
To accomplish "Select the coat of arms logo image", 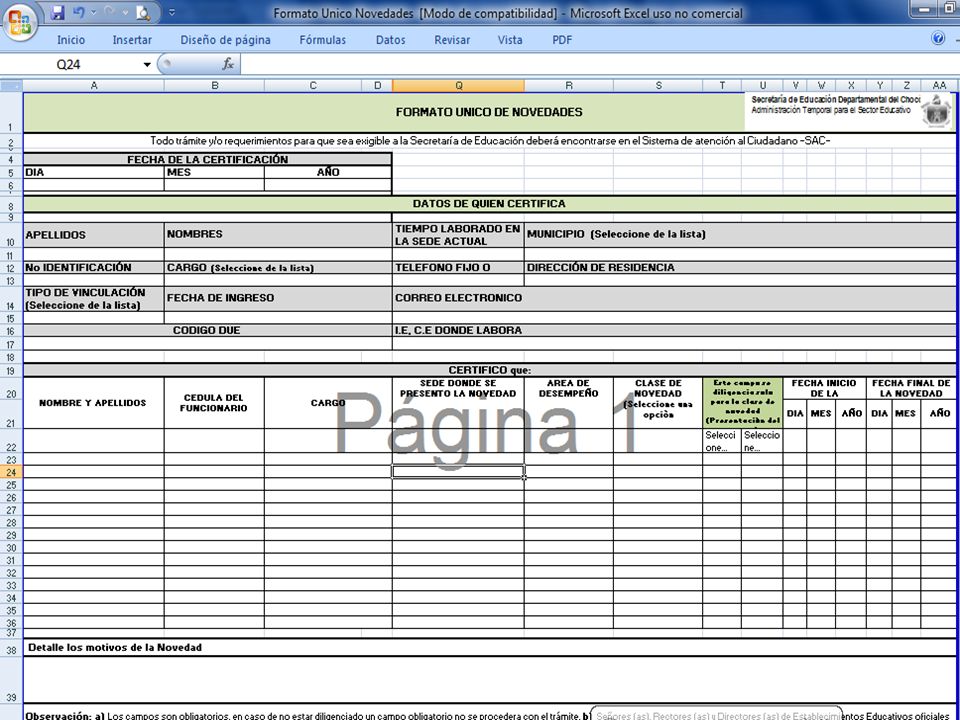I will 937,111.
